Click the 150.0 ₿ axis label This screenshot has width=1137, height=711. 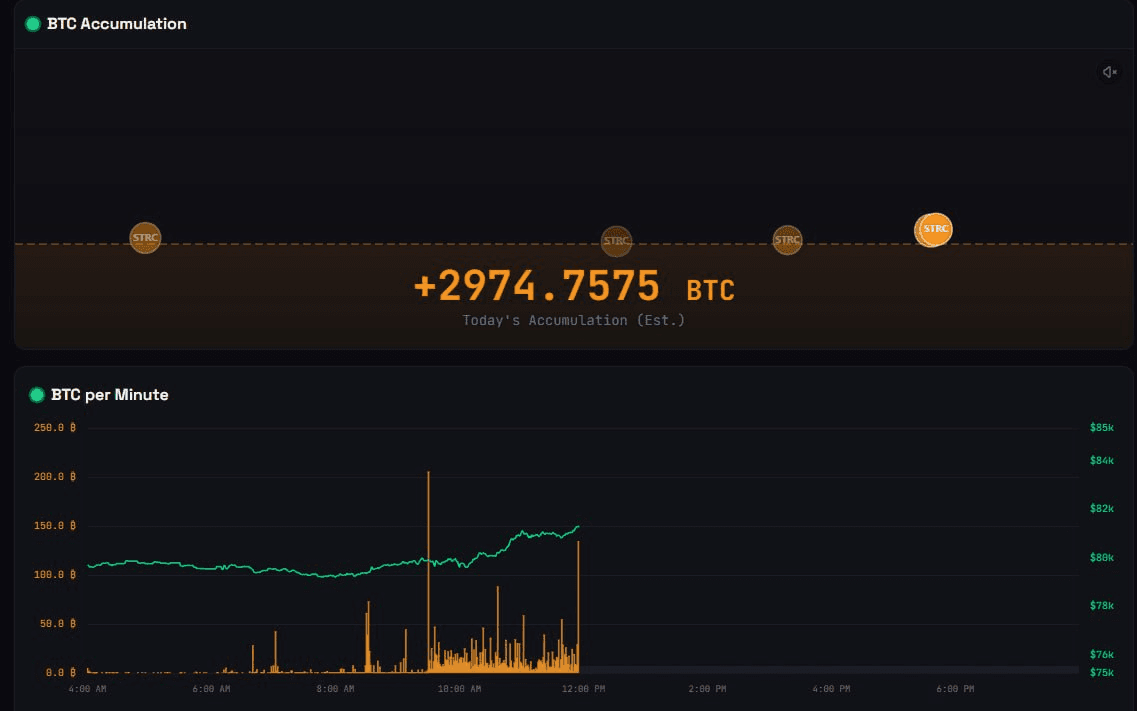(54, 525)
